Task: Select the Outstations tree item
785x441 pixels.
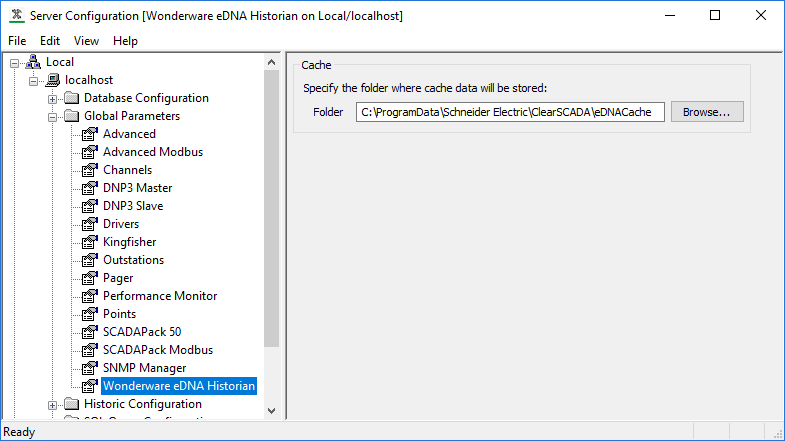Action: click(x=133, y=260)
